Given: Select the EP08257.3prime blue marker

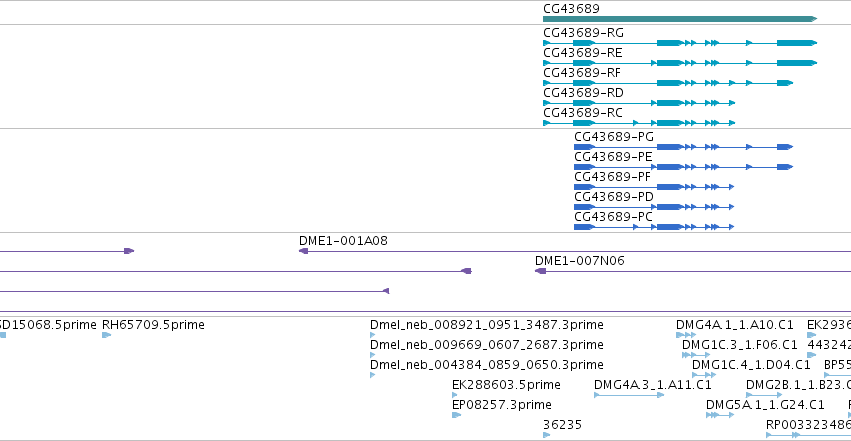Looking at the screenshot, I should [x=456, y=416].
